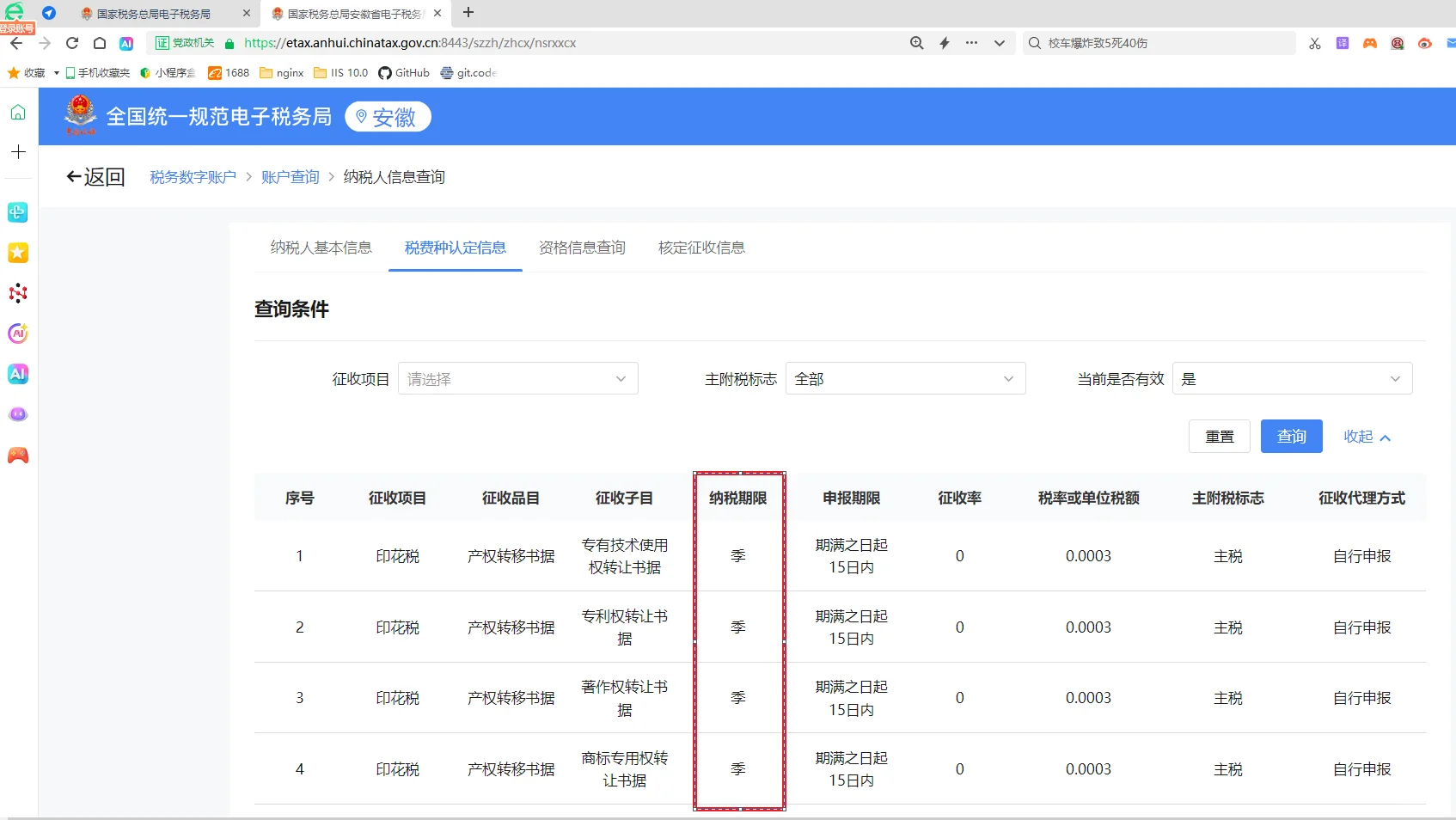
Task: Reload the current page
Action: (x=72, y=43)
